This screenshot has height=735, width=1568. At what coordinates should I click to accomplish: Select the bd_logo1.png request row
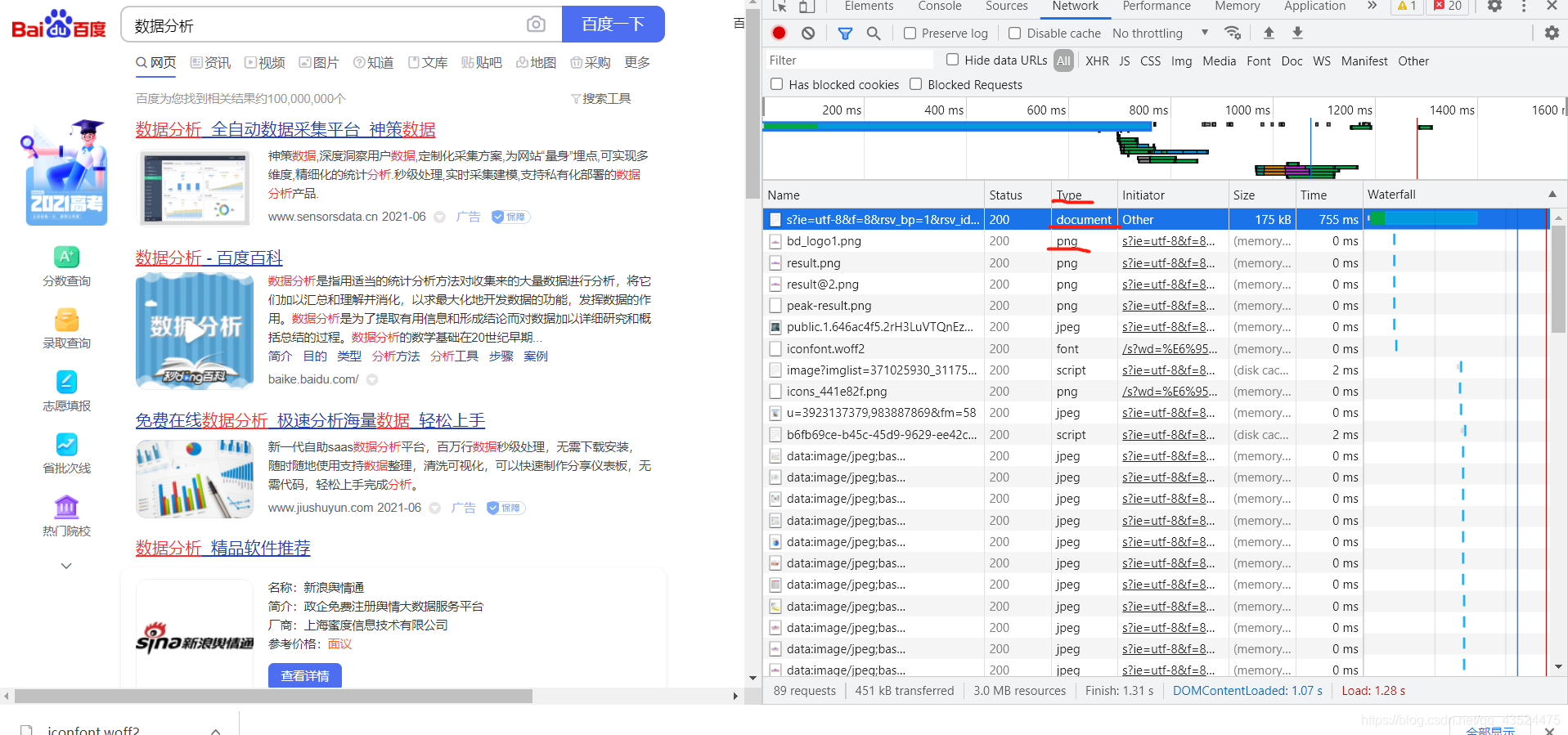click(1156, 241)
